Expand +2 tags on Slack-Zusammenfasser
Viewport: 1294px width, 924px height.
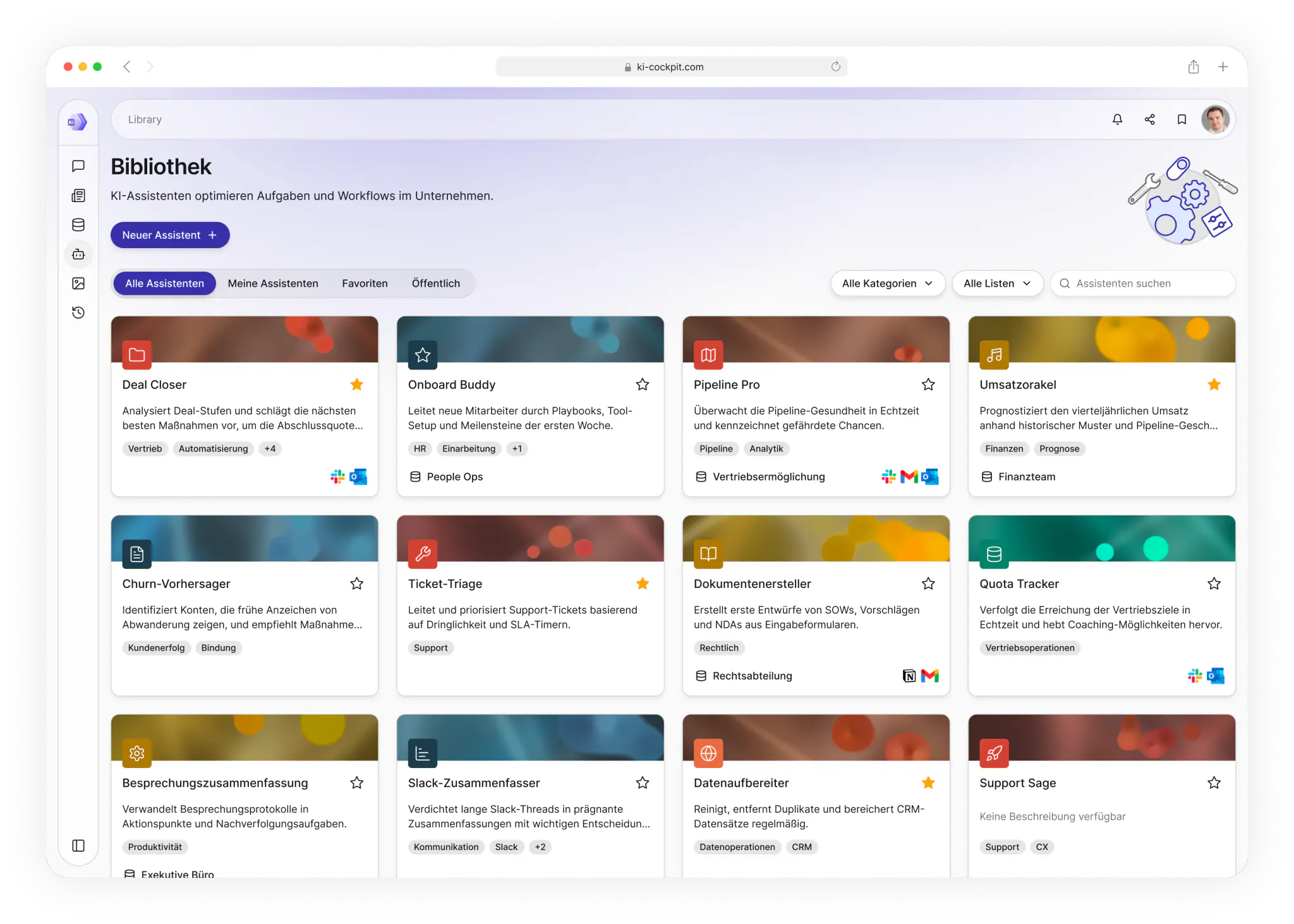[540, 847]
